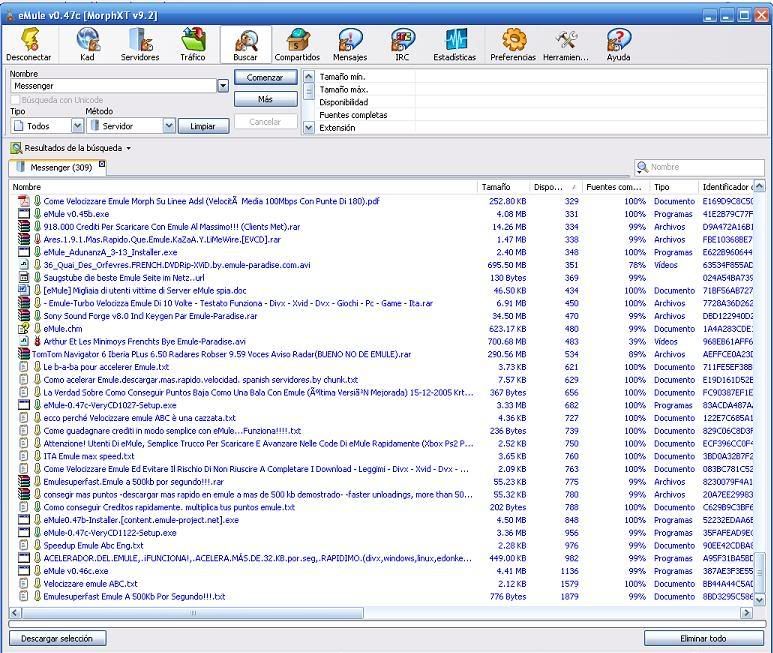Open the Herramientas tools menu
The width and height of the screenshot is (773, 653).
tap(566, 45)
